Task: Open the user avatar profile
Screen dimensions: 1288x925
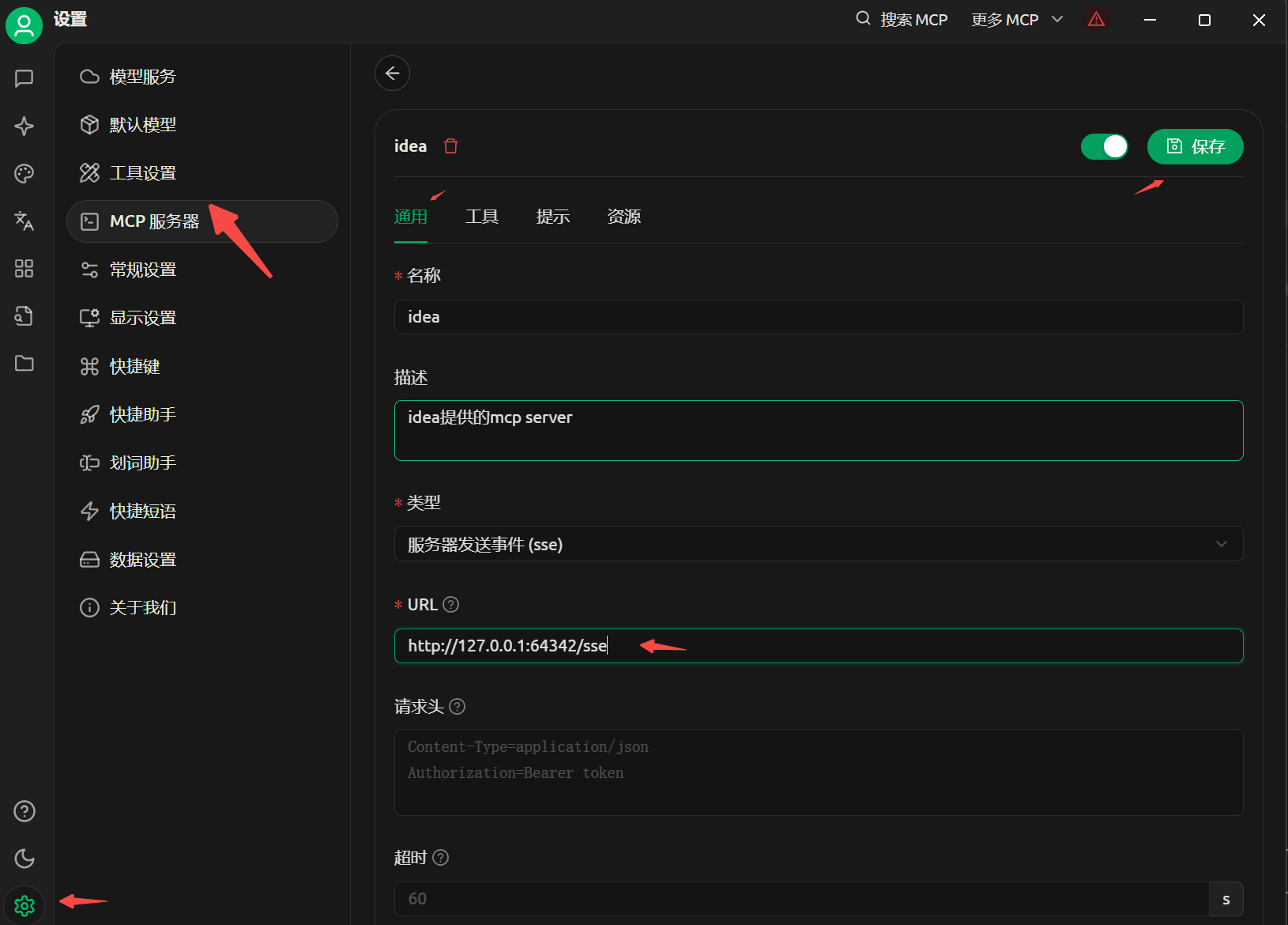Action: 24,25
